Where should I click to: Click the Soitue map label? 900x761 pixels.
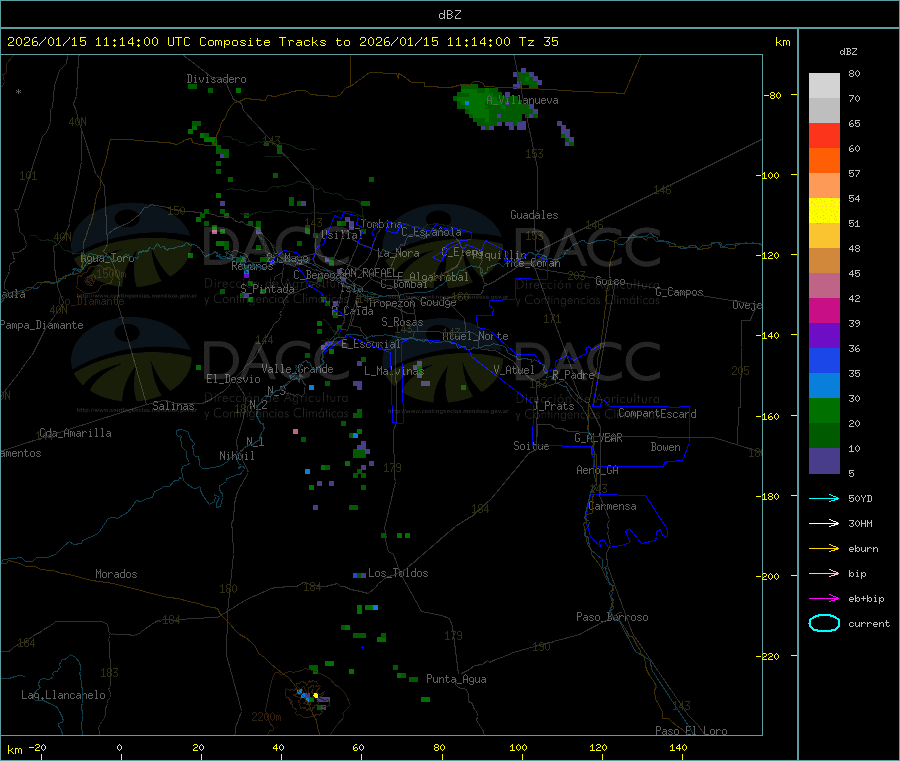[x=531, y=446]
